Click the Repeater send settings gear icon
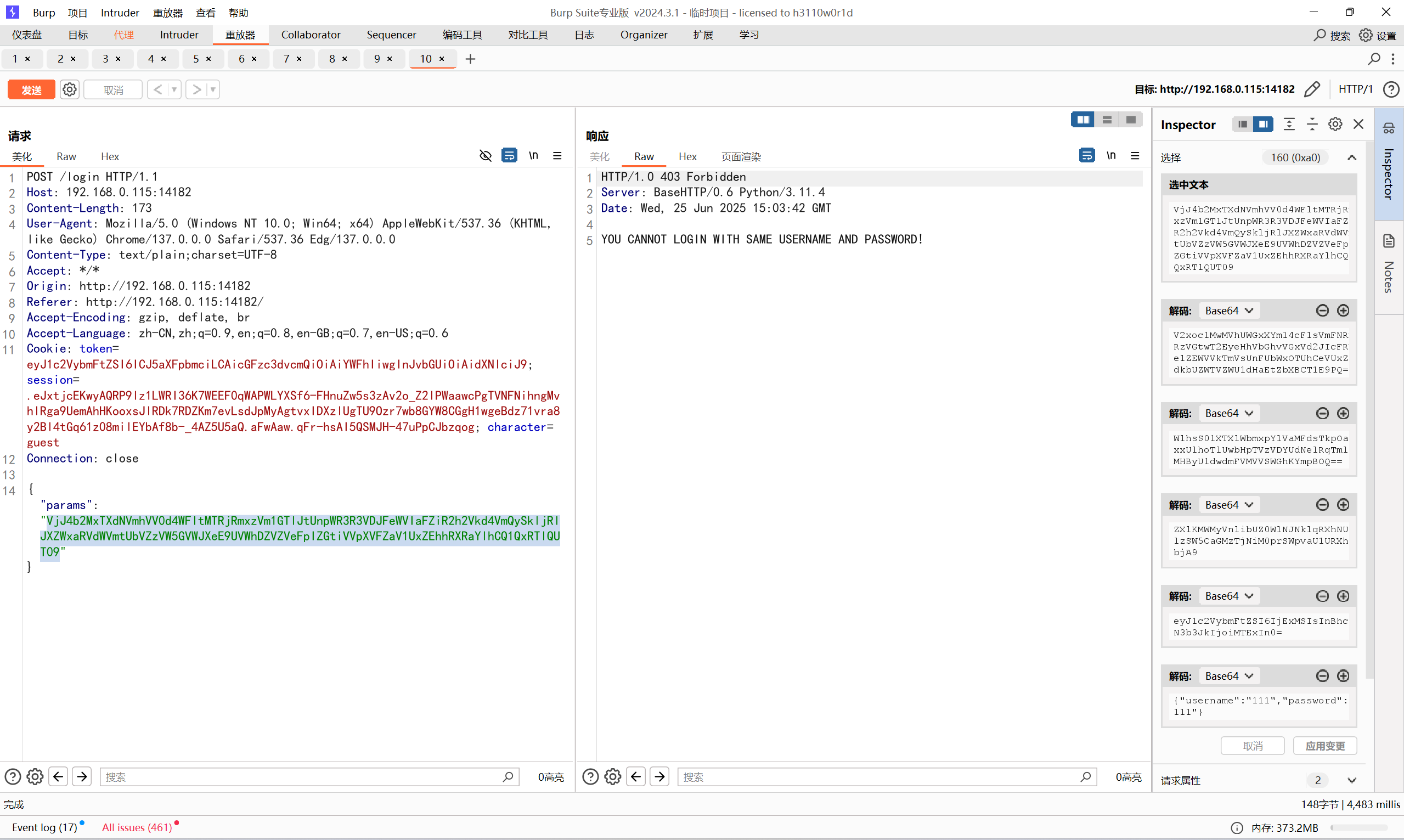This screenshot has height=840, width=1404. tap(70, 89)
